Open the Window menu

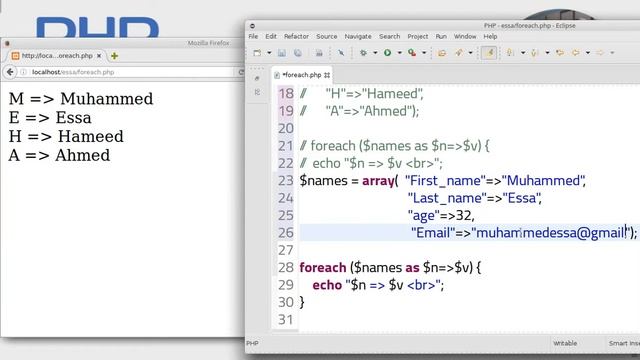coord(465,36)
